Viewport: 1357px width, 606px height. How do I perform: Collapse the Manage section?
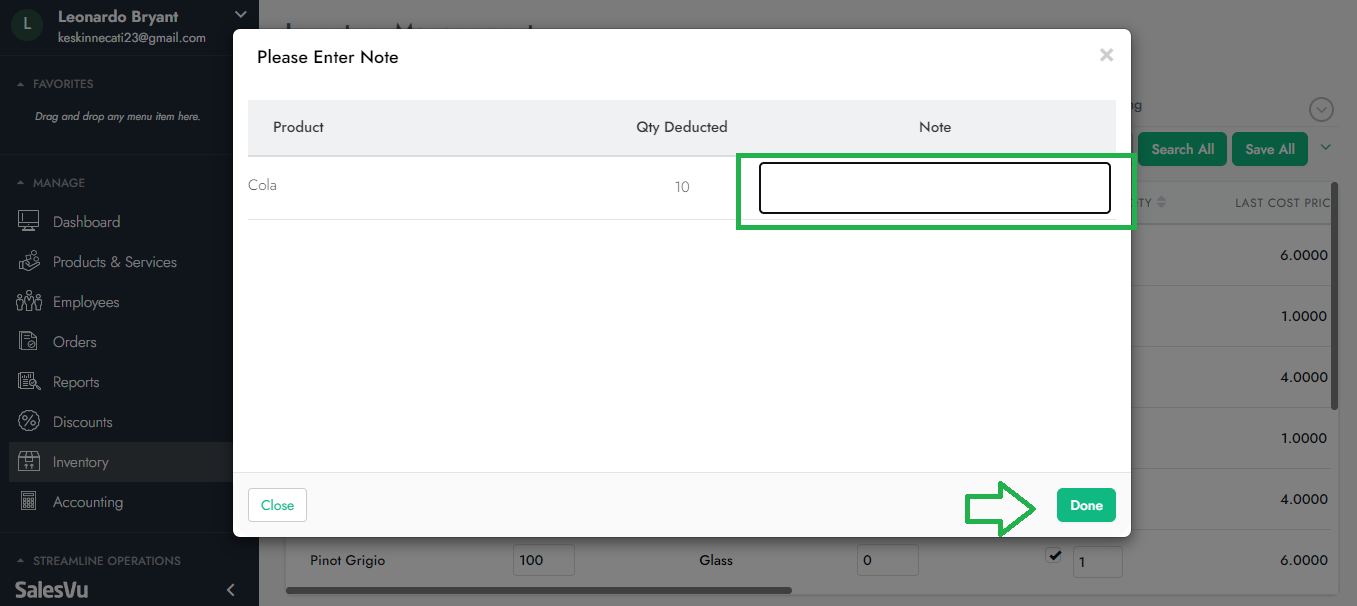(21, 183)
